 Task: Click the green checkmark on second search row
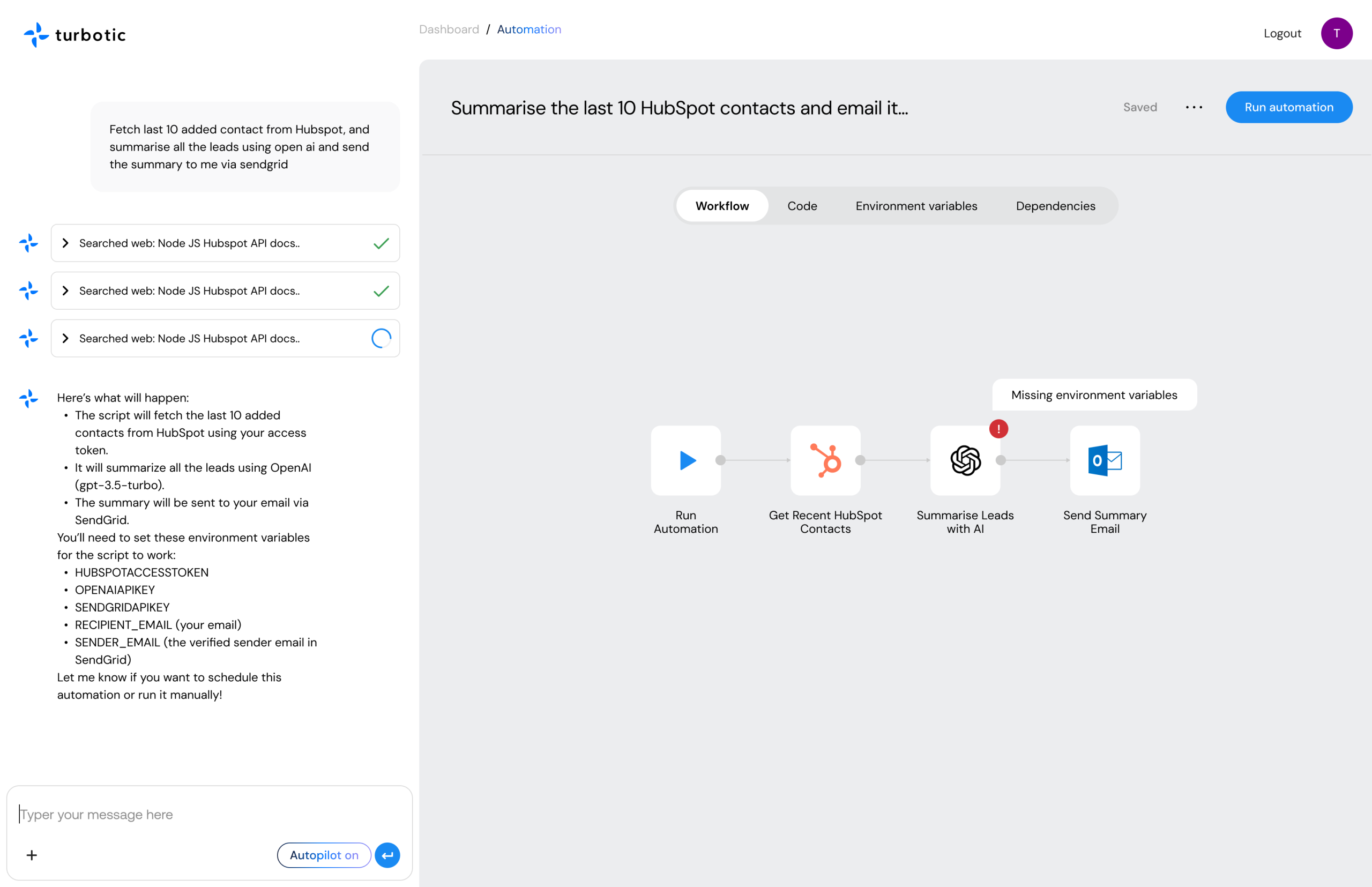point(381,291)
